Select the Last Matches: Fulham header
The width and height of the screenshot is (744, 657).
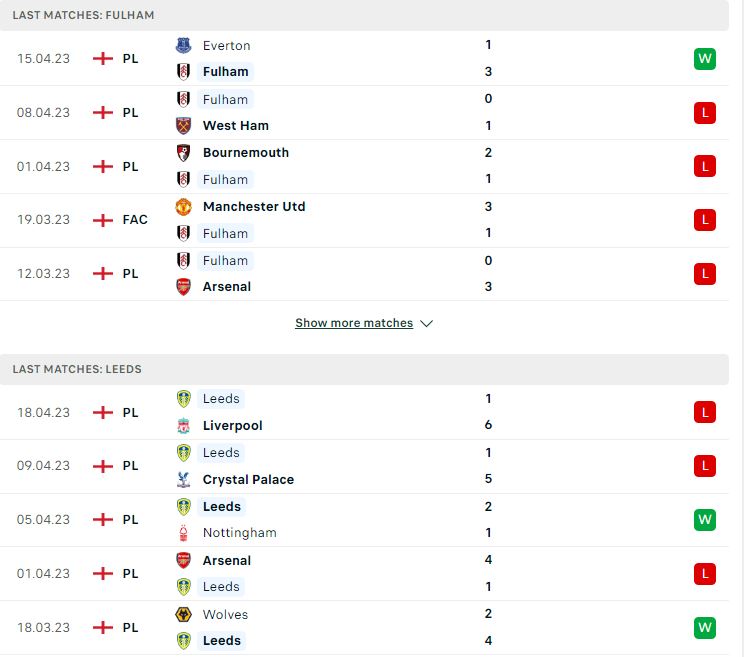click(x=84, y=15)
